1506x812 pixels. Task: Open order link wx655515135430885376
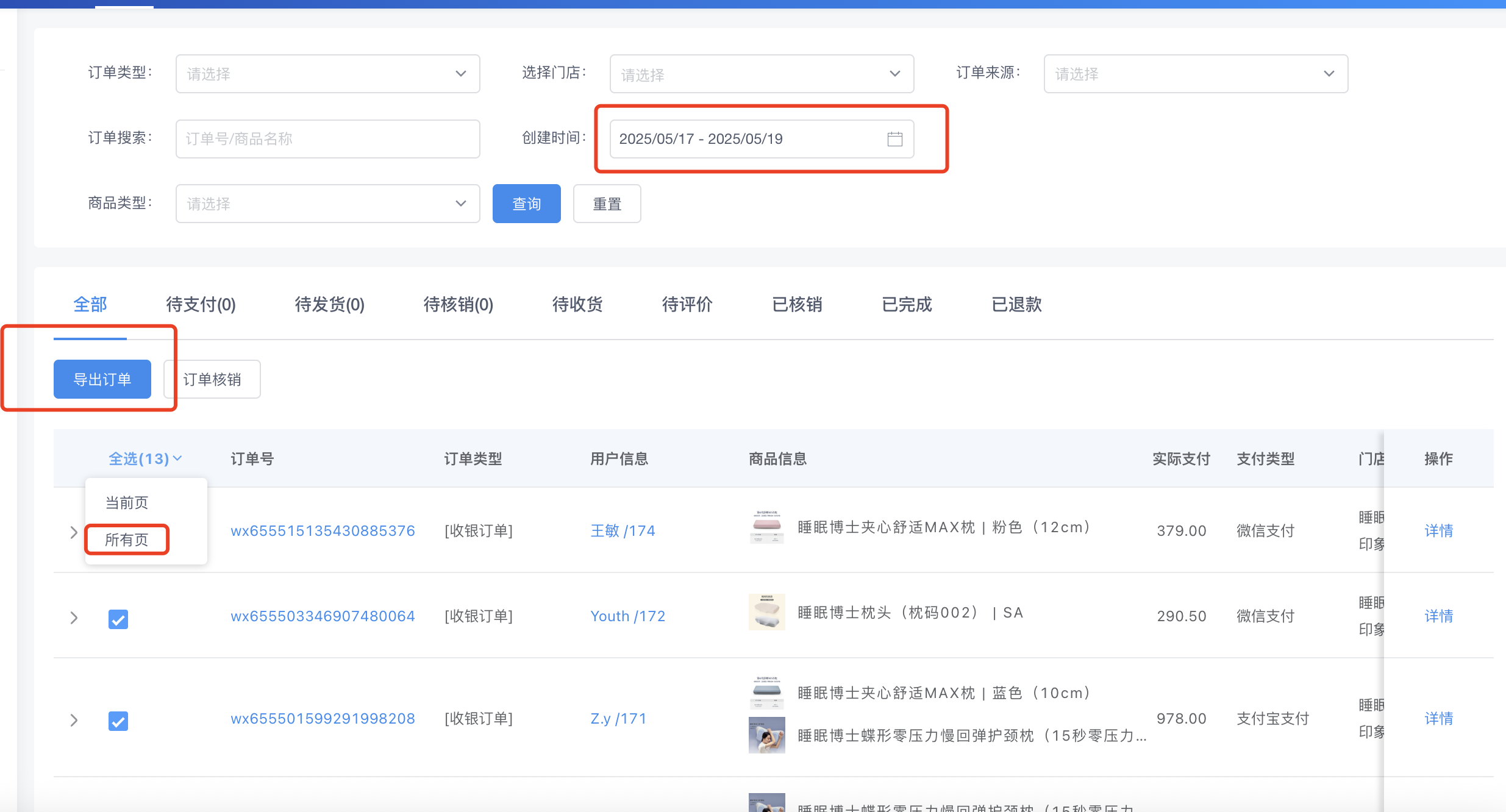(323, 531)
